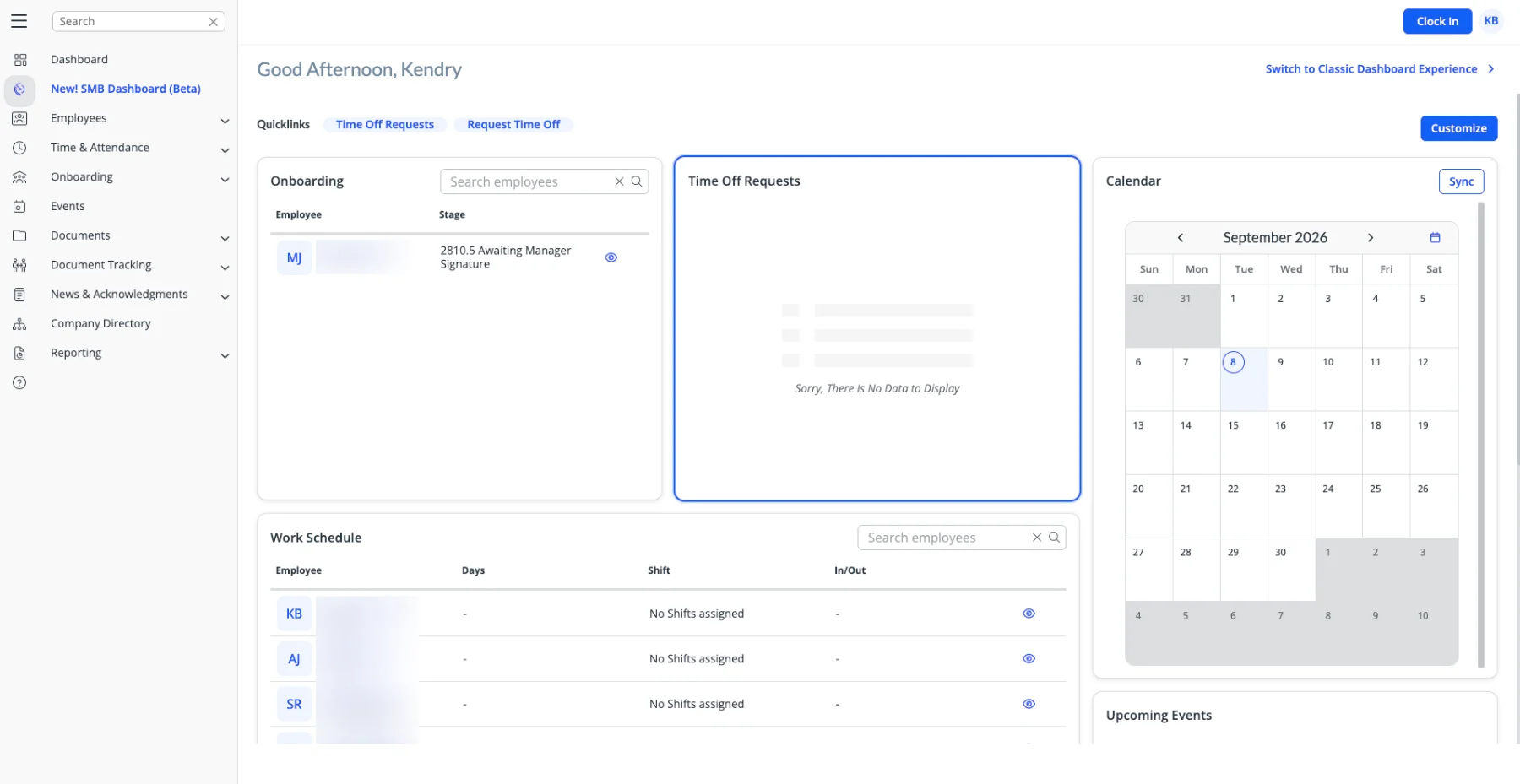The height and width of the screenshot is (784, 1520).
Task: Click the Document Tracking icon
Action: [x=20, y=265]
